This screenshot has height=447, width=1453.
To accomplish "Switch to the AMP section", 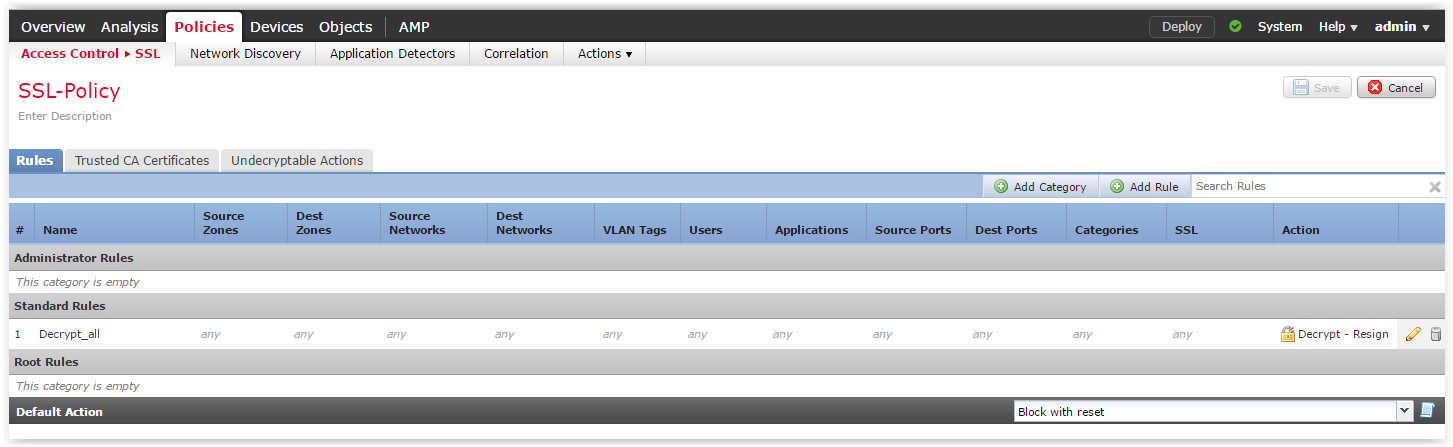I will point(414,27).
